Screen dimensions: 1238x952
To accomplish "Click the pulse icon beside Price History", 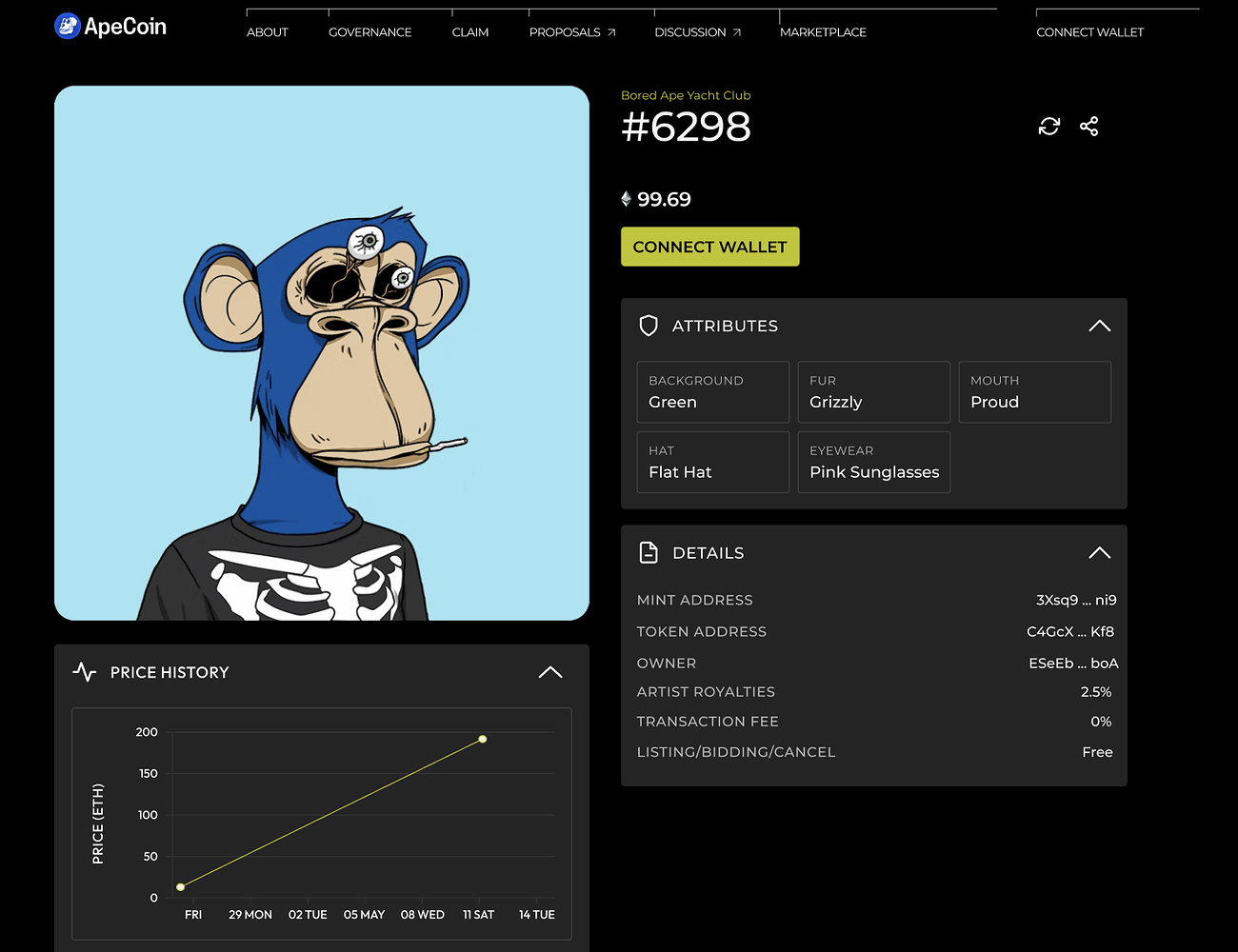I will 85,672.
